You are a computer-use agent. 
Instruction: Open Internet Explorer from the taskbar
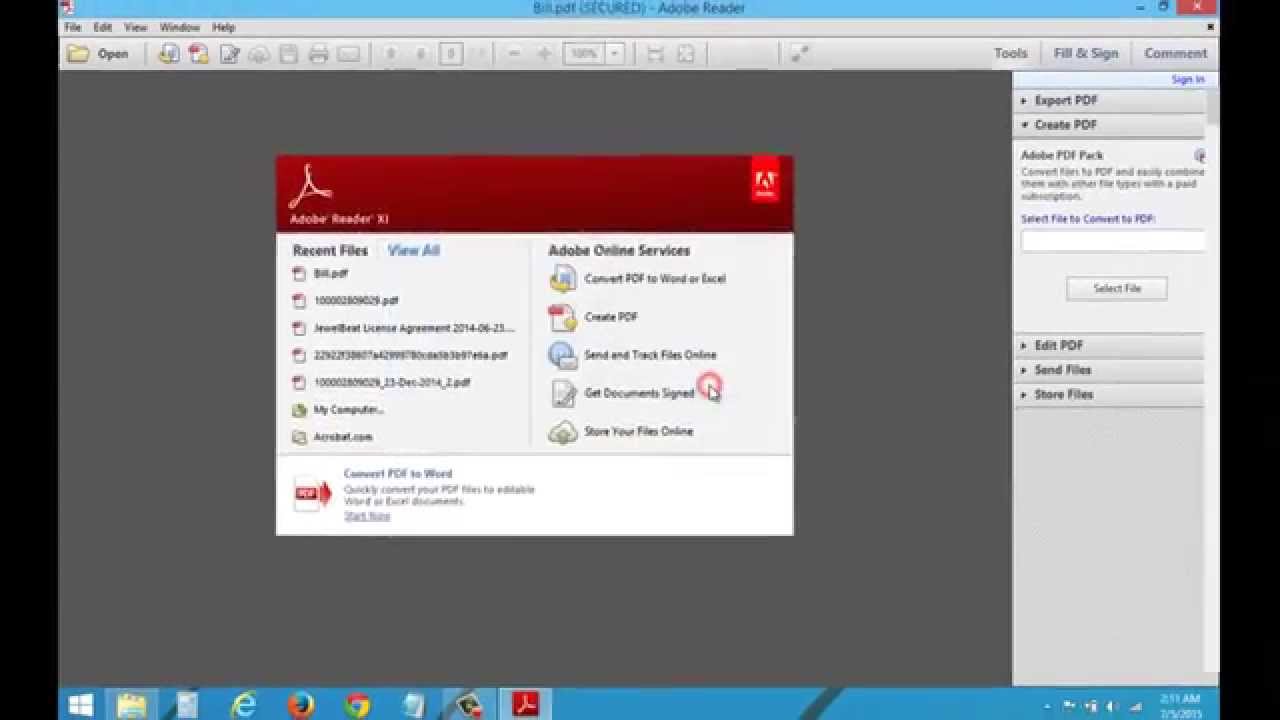244,705
